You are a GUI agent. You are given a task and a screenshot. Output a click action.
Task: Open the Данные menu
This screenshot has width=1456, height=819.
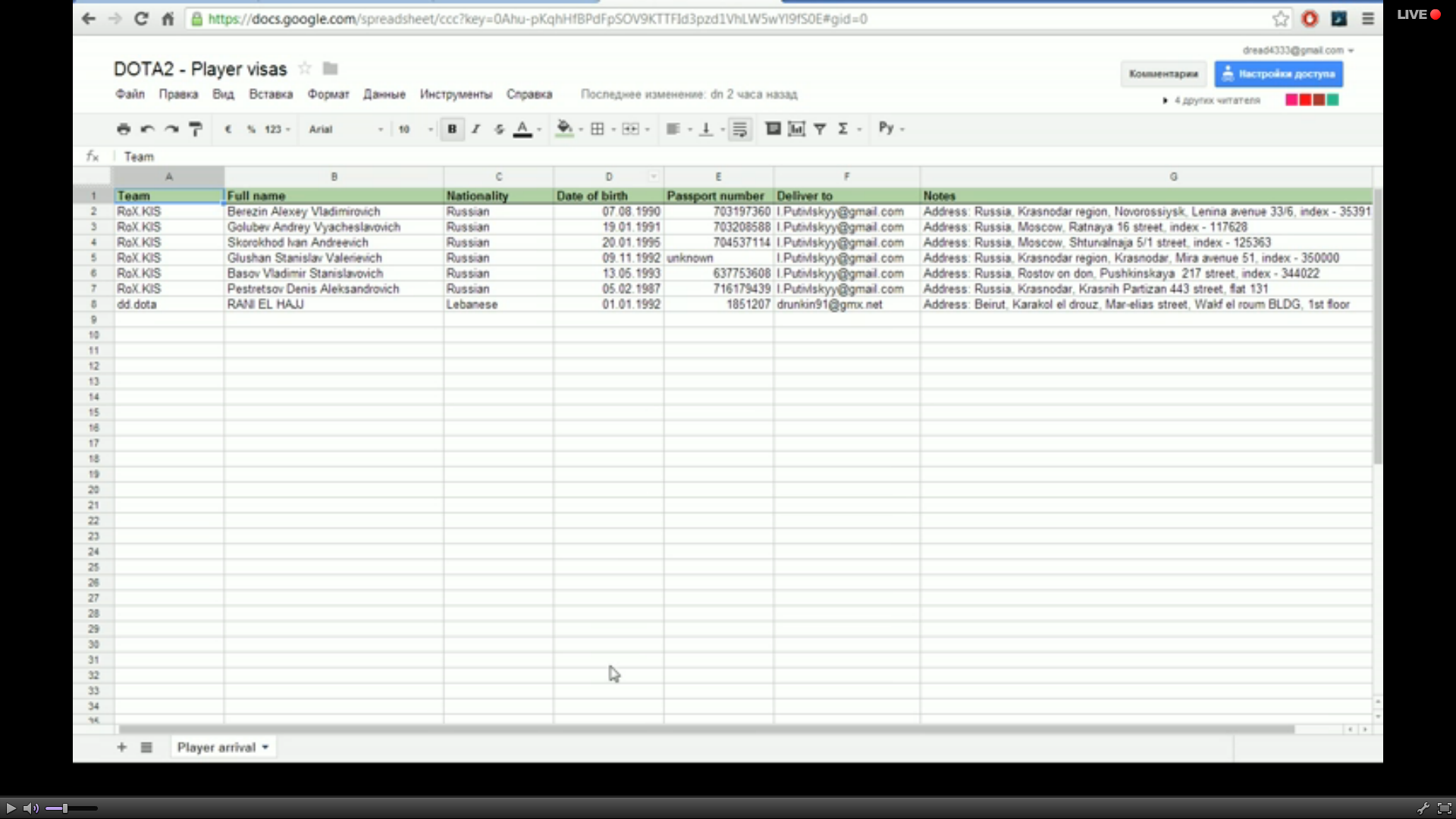(x=384, y=94)
